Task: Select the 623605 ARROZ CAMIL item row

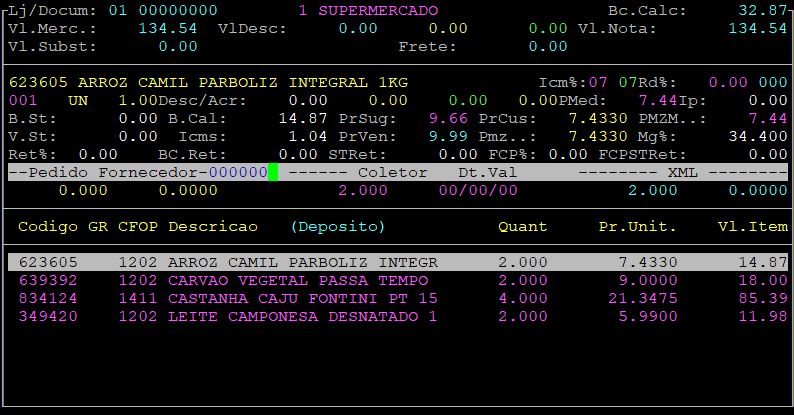Action: [x=398, y=262]
